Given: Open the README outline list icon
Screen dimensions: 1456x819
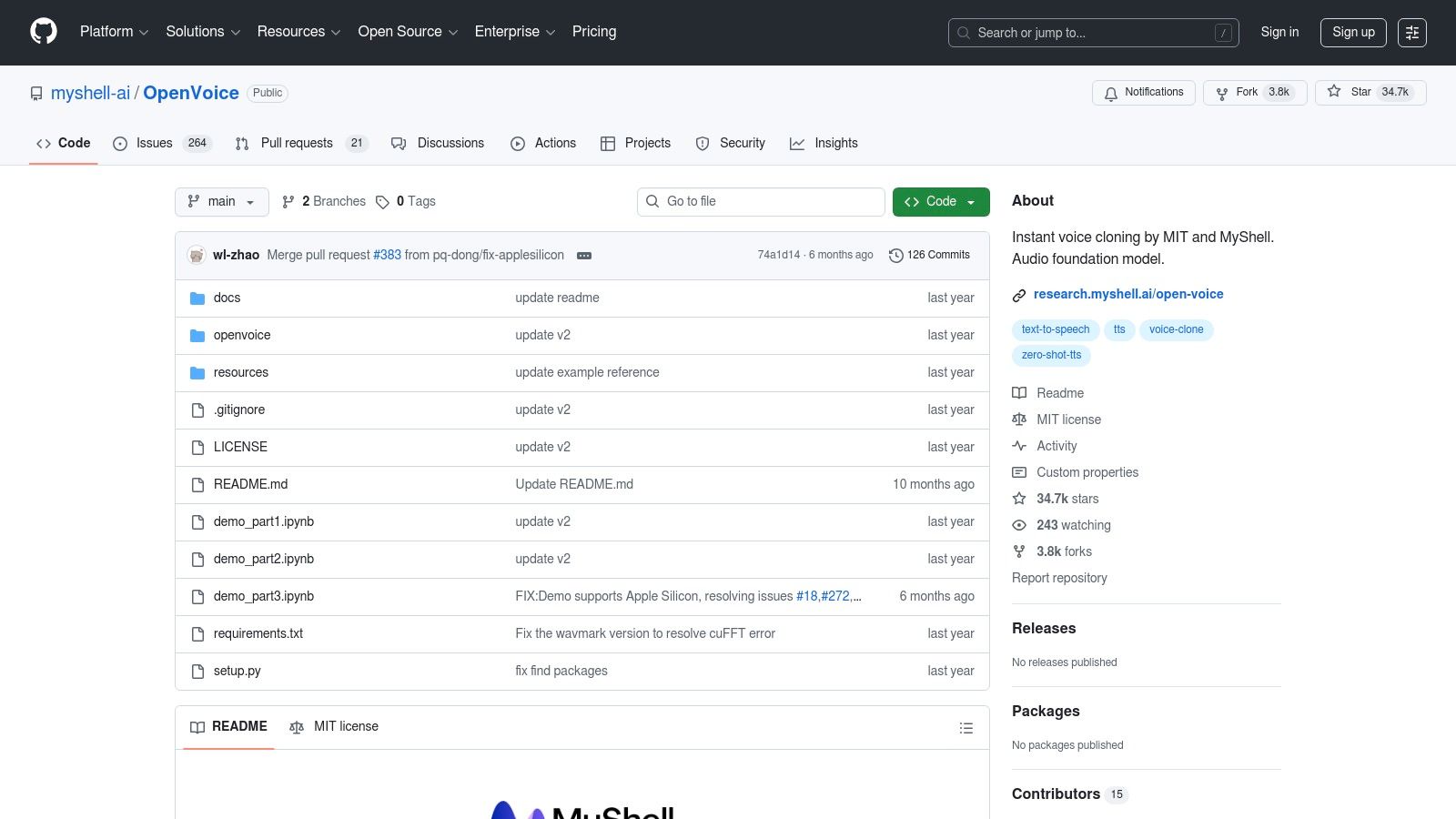Looking at the screenshot, I should [966, 728].
